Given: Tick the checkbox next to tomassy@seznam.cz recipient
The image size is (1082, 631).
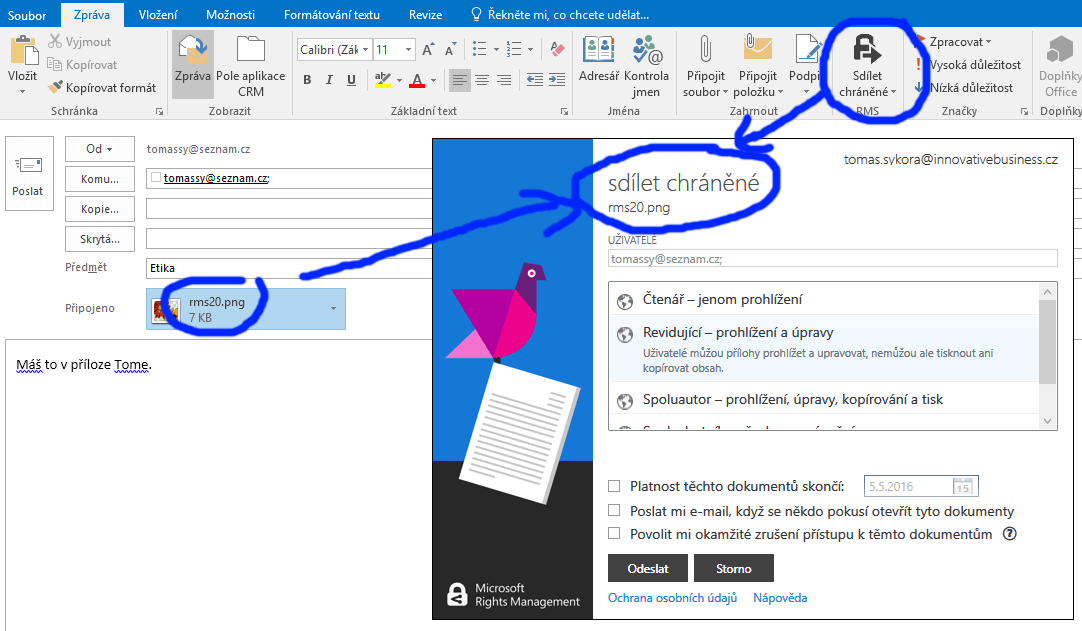Looking at the screenshot, I should tap(155, 178).
